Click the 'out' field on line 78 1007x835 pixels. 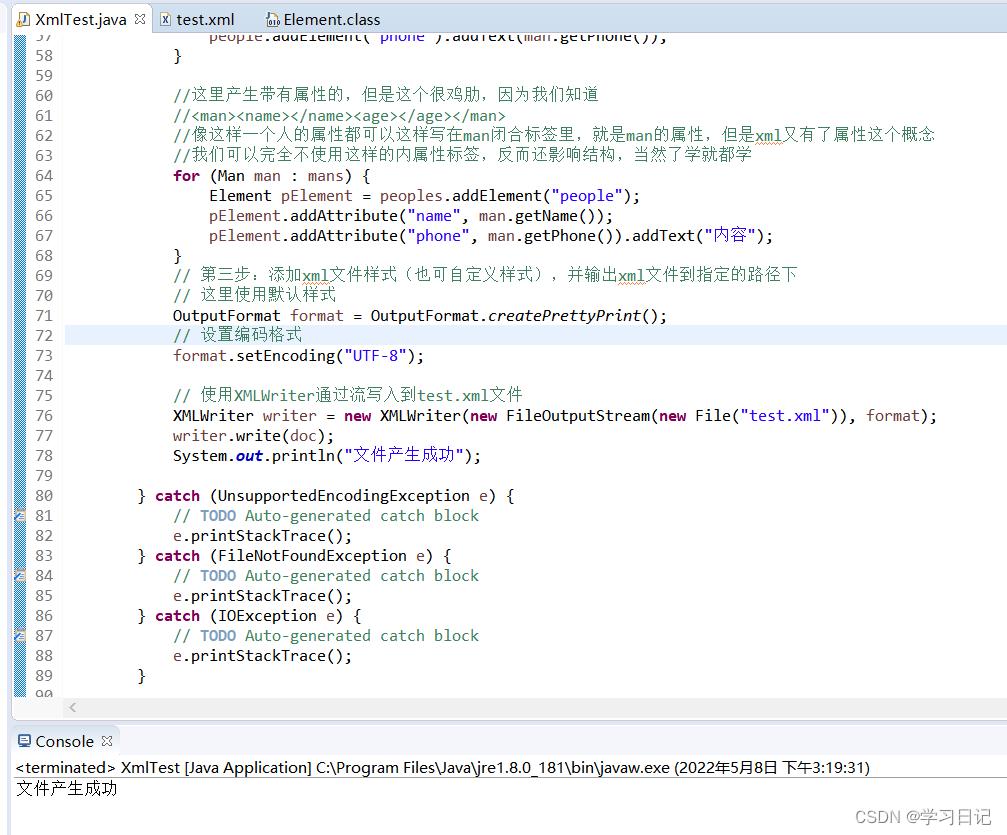pyautogui.click(x=249, y=455)
